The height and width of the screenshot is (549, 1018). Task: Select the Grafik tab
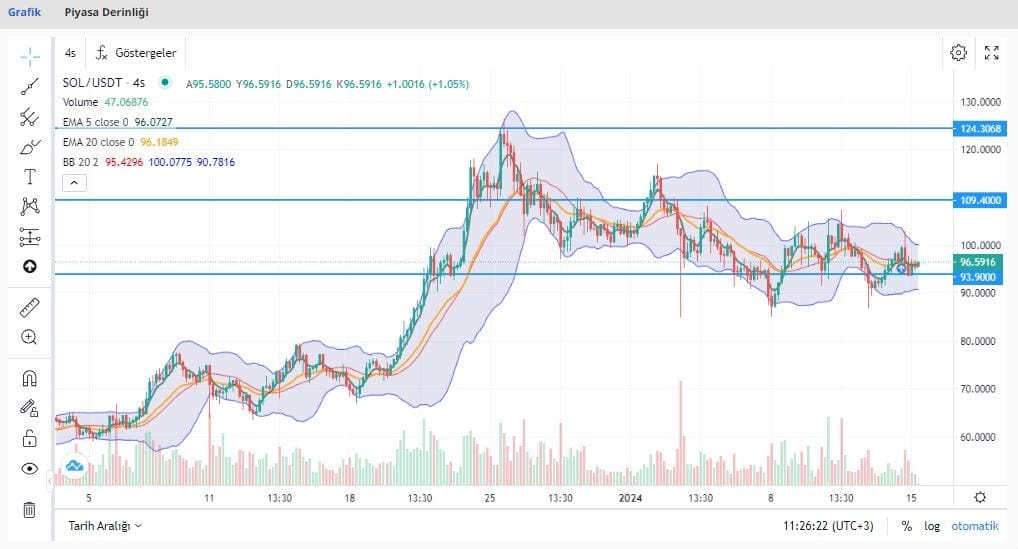24,12
